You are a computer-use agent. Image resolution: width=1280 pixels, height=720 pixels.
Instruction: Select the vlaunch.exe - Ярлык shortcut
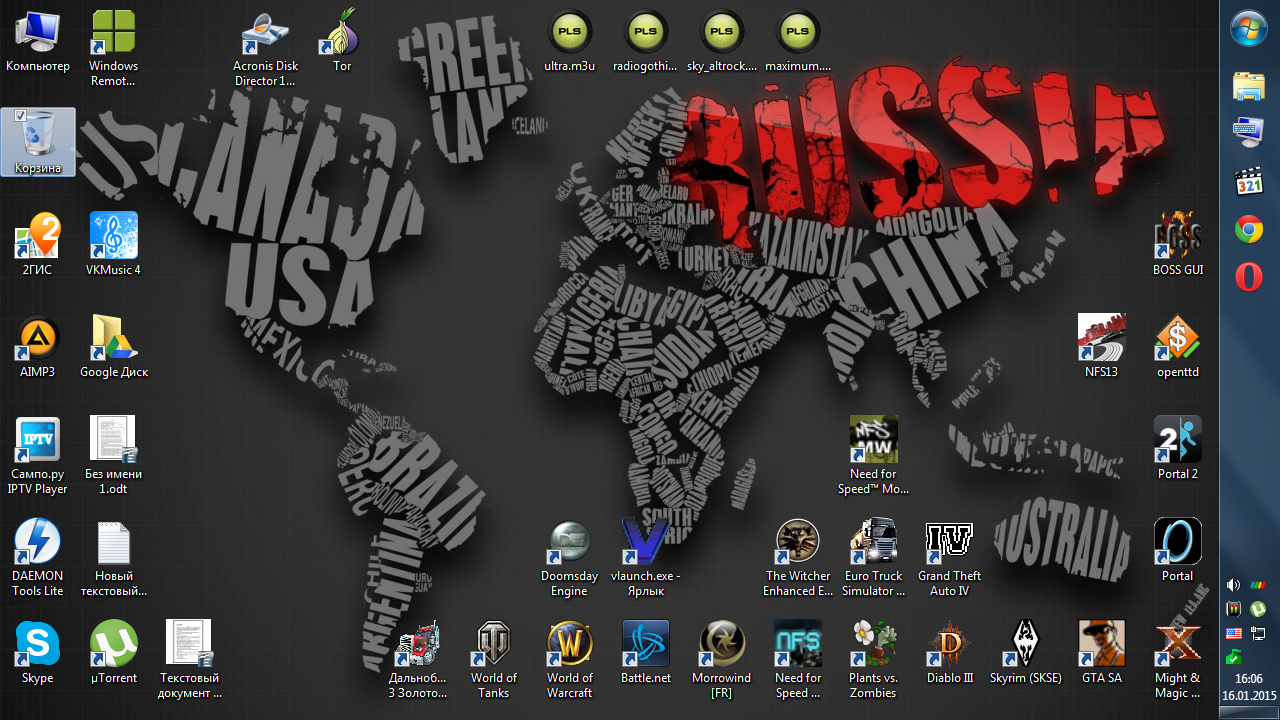[645, 558]
